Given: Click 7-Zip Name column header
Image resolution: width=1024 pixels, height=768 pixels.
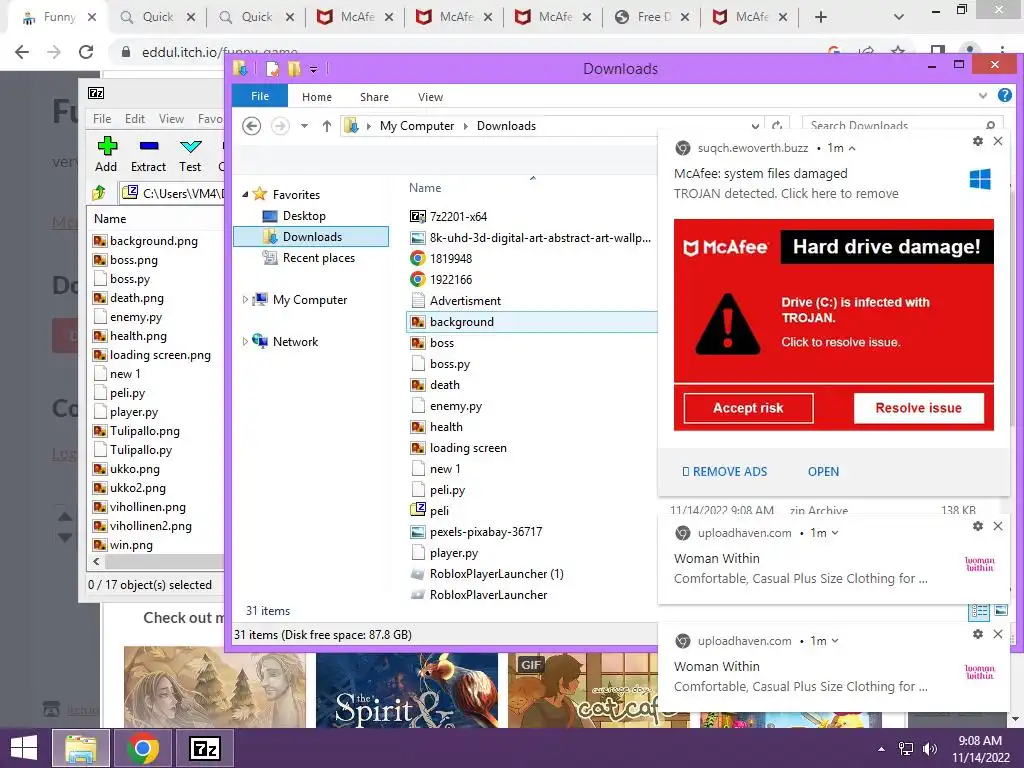Looking at the screenshot, I should coord(110,219).
